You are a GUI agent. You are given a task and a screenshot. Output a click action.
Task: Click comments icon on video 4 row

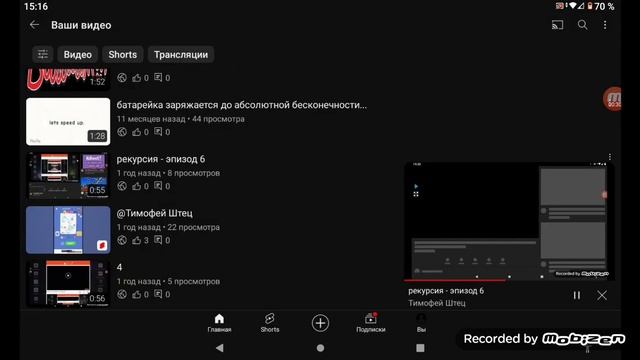tap(158, 294)
